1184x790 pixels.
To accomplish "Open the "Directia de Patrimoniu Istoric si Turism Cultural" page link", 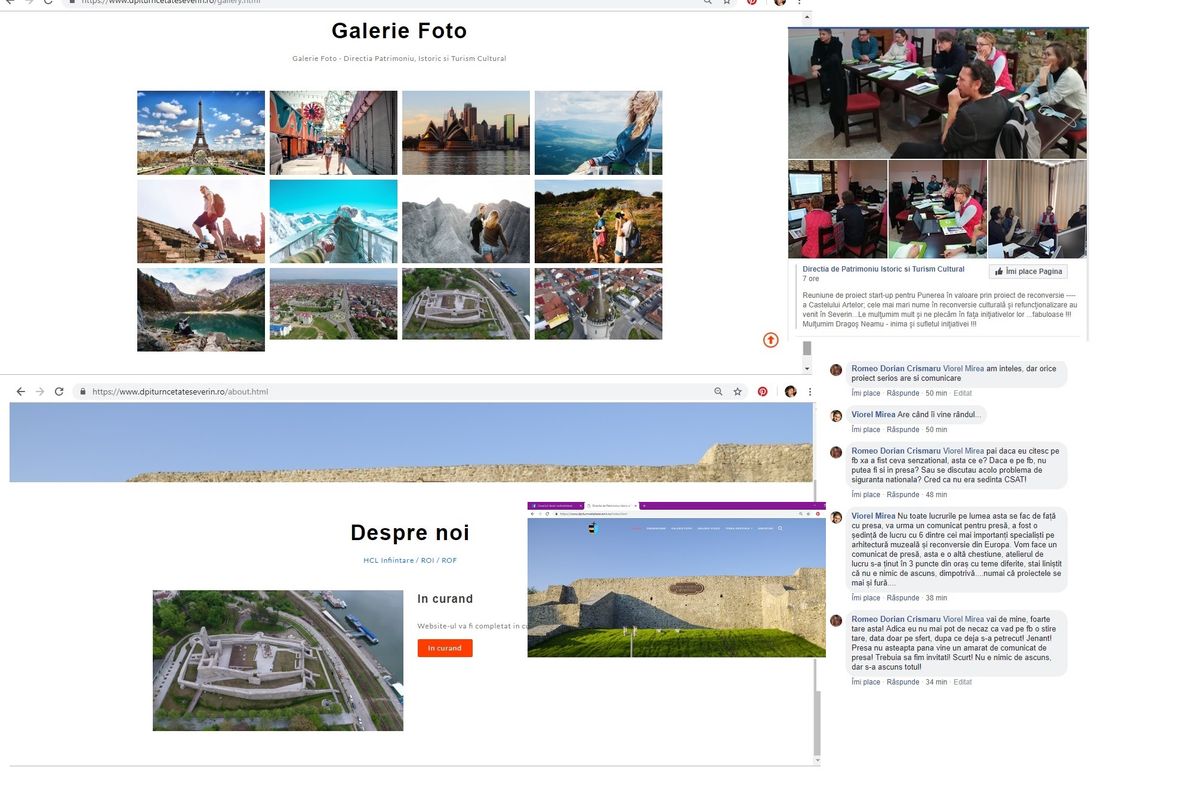I will point(881,268).
